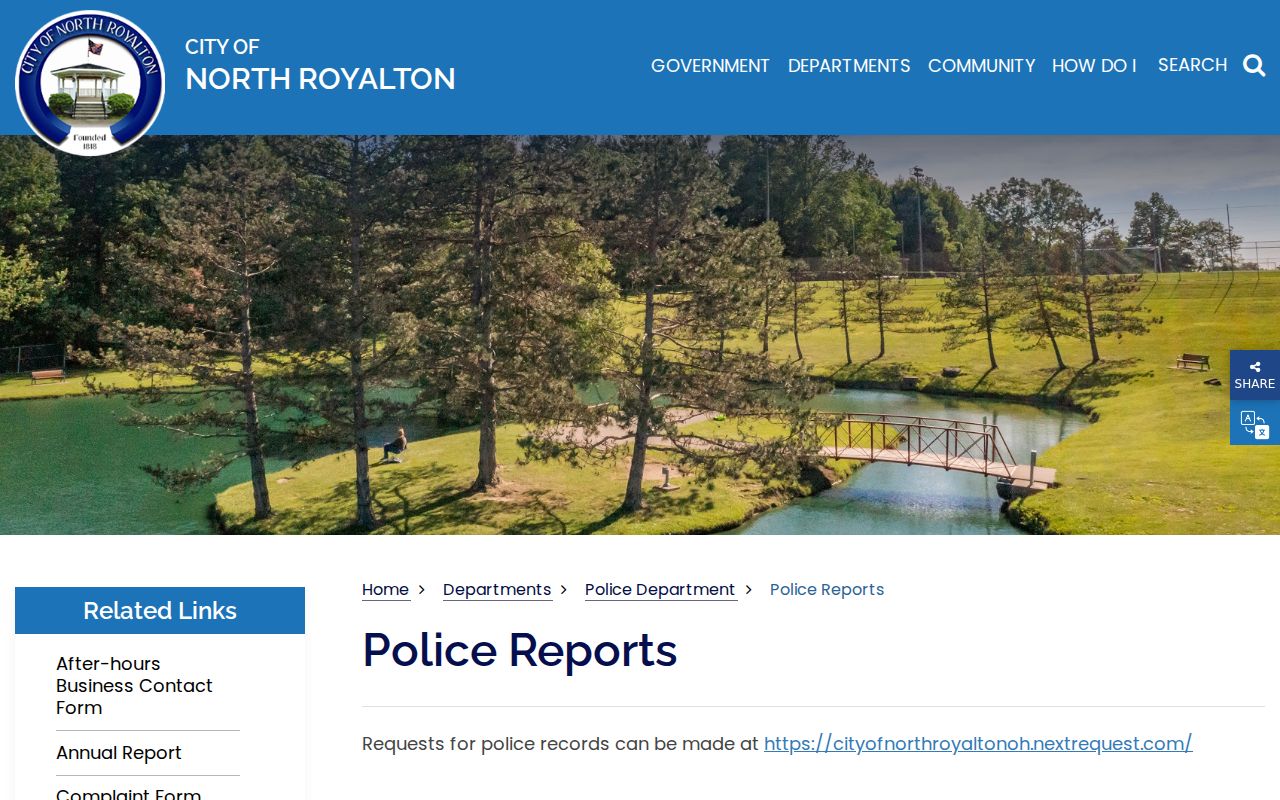Click the City of North Royalton title text

click(320, 65)
